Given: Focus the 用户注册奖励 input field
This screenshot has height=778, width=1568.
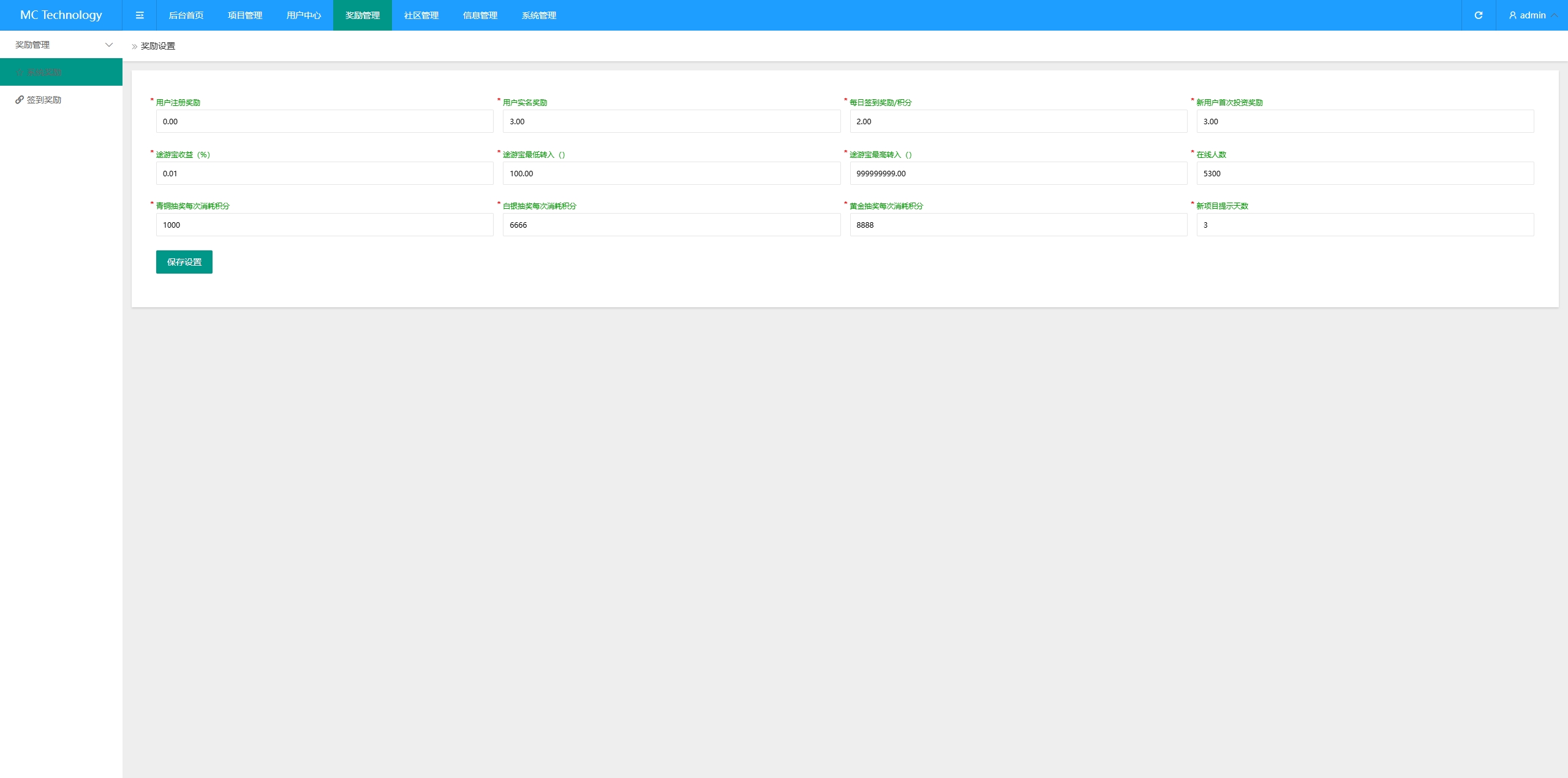Looking at the screenshot, I should click(325, 121).
